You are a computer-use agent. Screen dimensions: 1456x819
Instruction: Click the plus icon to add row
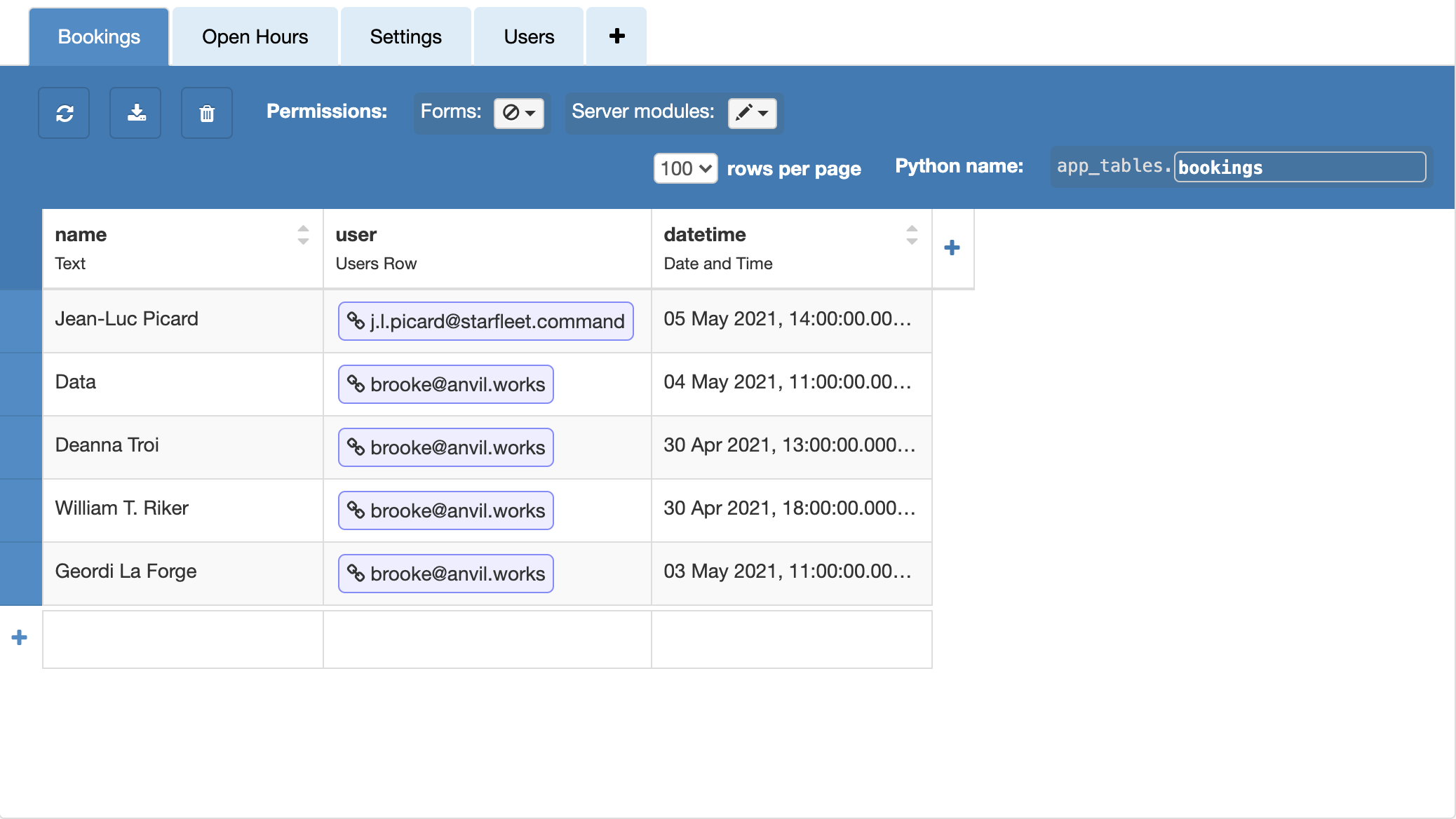click(20, 637)
